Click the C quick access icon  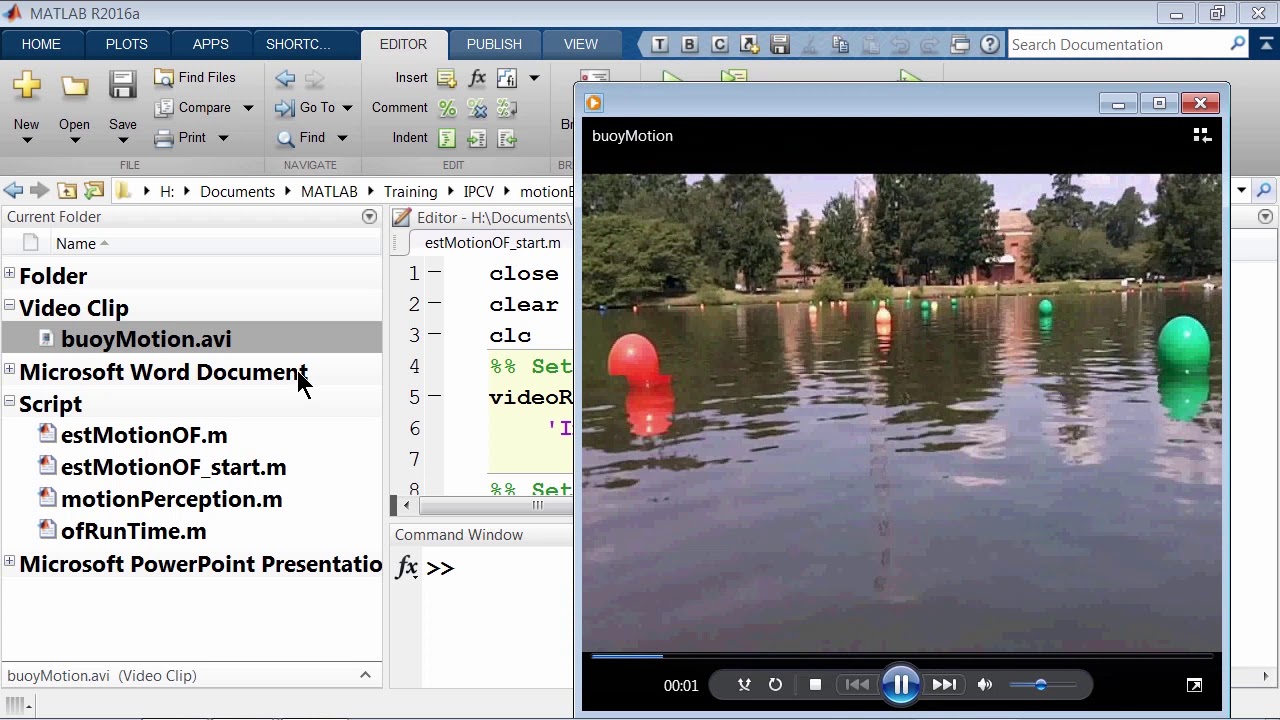click(720, 44)
